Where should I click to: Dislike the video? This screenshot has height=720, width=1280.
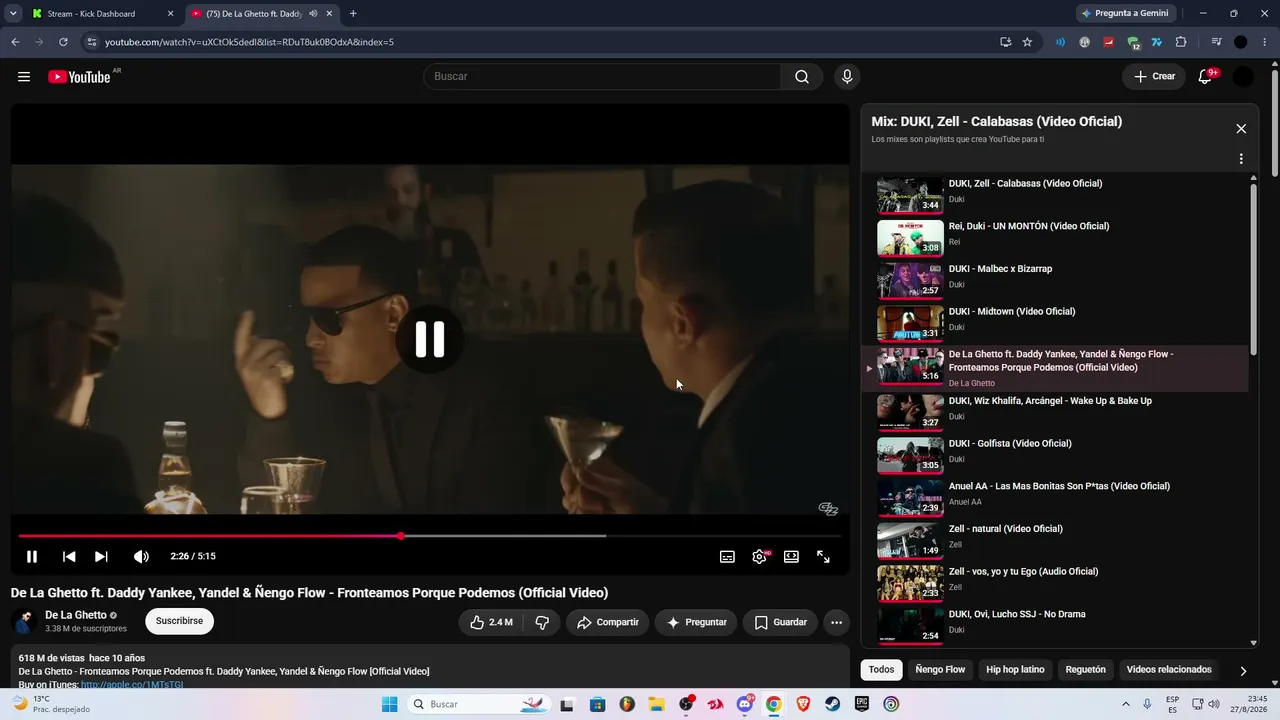click(x=542, y=622)
